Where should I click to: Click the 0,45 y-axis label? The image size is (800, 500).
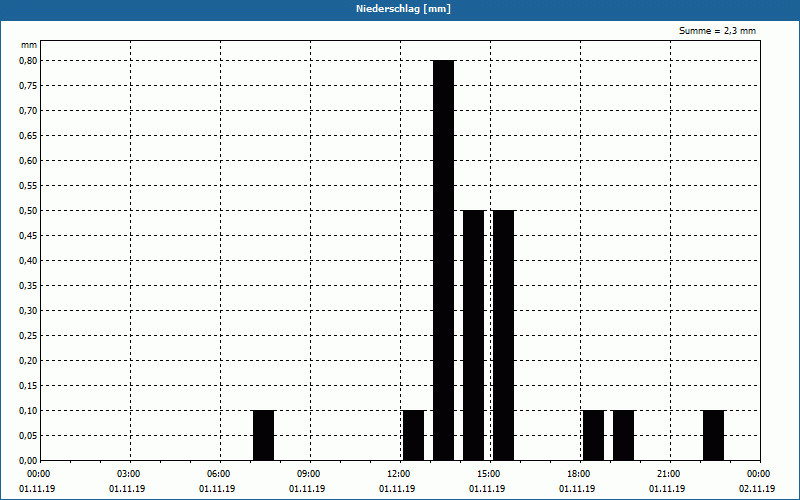click(28, 236)
